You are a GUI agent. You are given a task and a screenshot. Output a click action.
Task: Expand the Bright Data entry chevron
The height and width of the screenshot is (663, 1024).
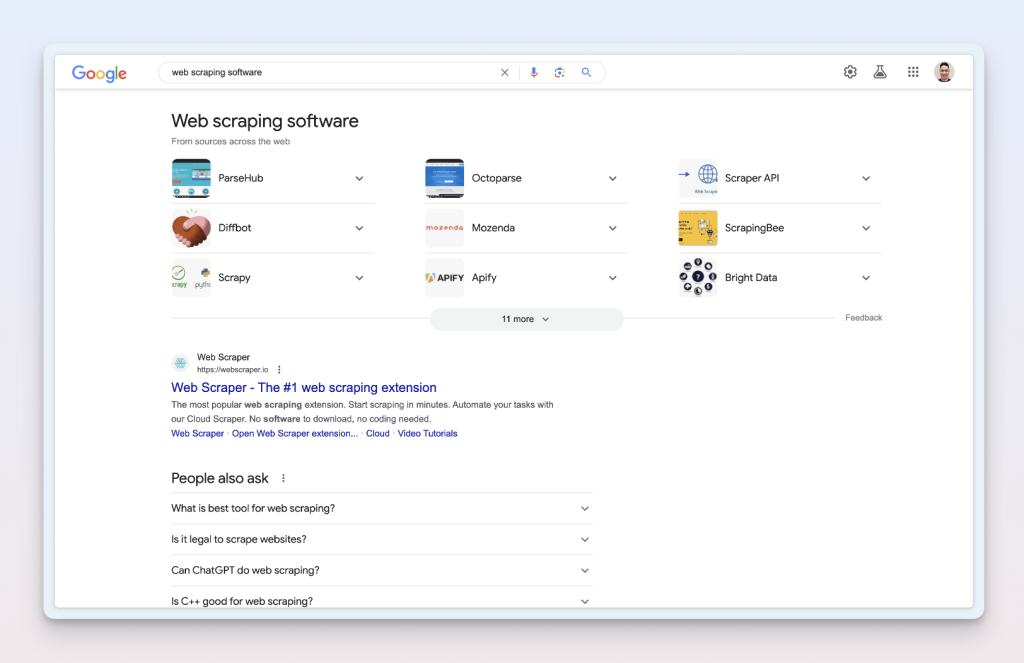click(866, 278)
